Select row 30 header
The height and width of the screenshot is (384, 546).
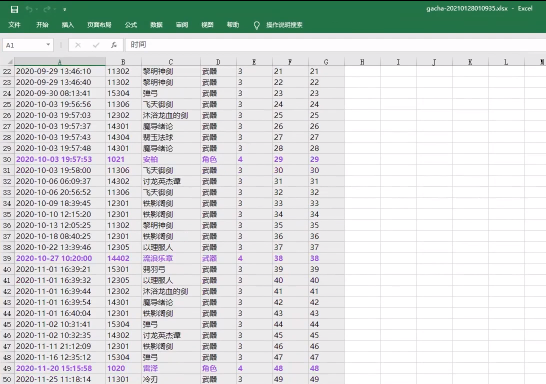[7, 159]
